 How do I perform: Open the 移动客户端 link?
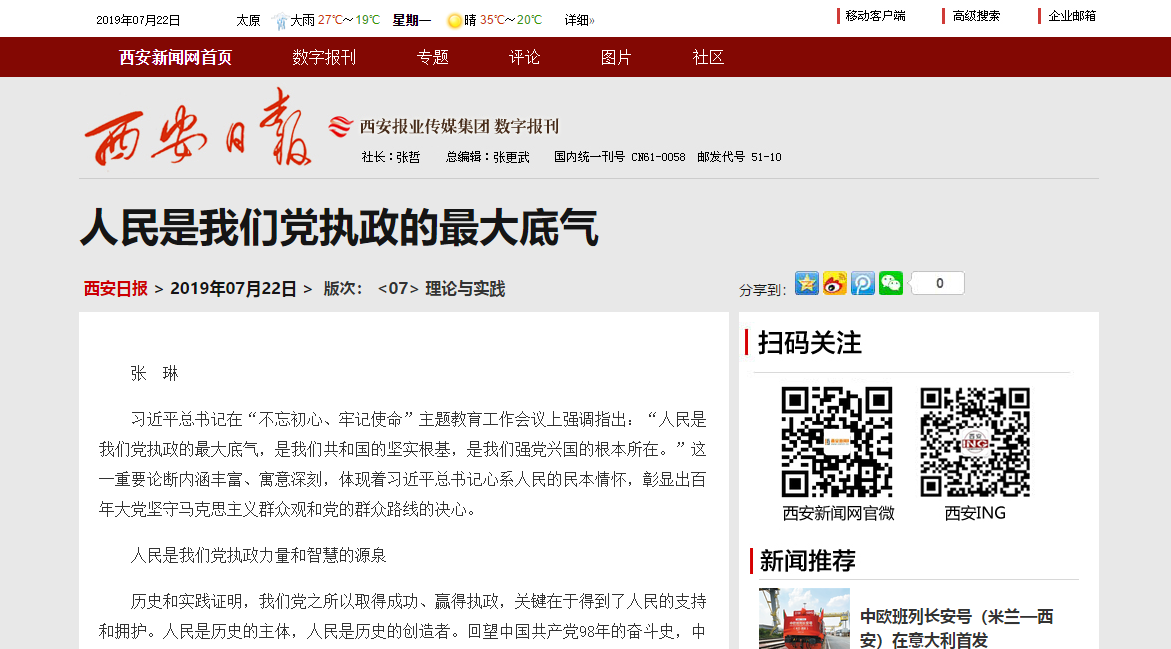coord(875,16)
